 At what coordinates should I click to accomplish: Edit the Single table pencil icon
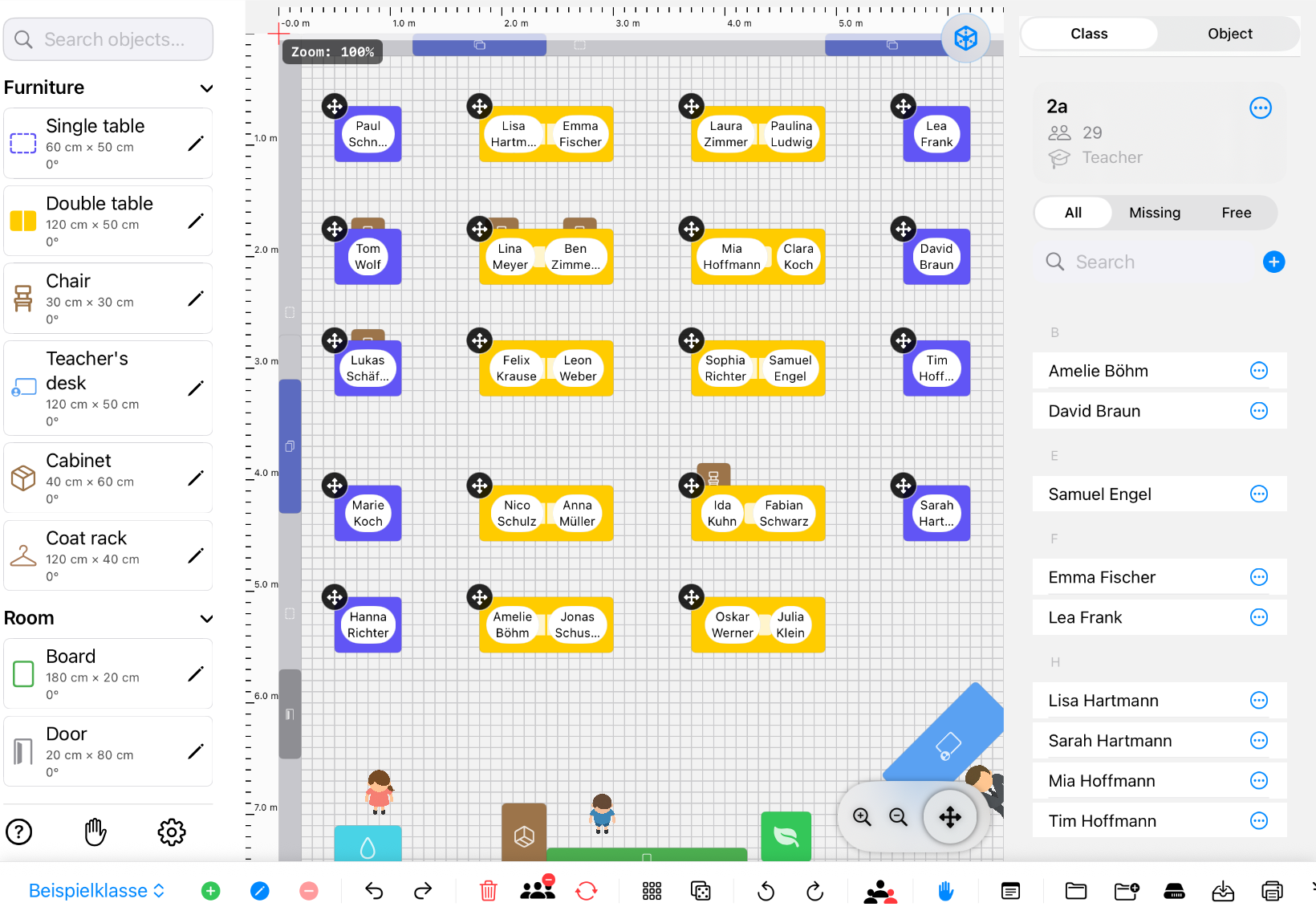coord(196,144)
